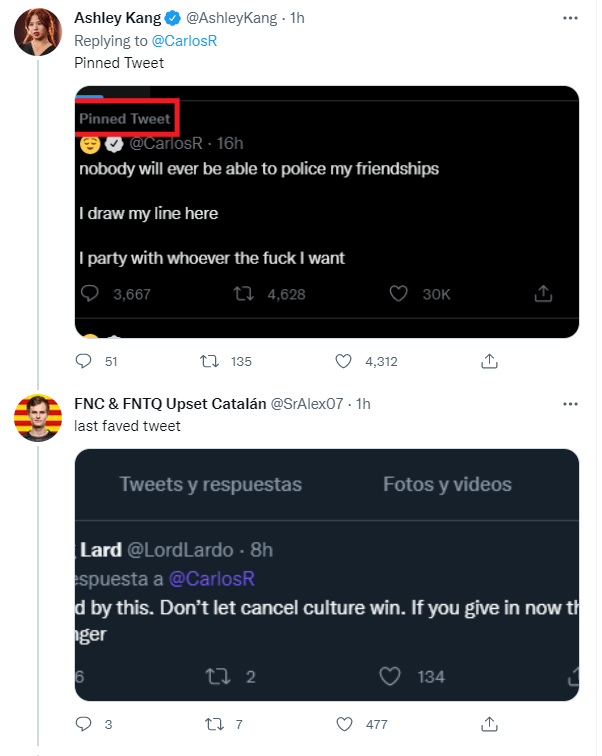Image resolution: width=602 pixels, height=756 pixels.
Task: Like the last faved tweet post
Action: (343, 724)
